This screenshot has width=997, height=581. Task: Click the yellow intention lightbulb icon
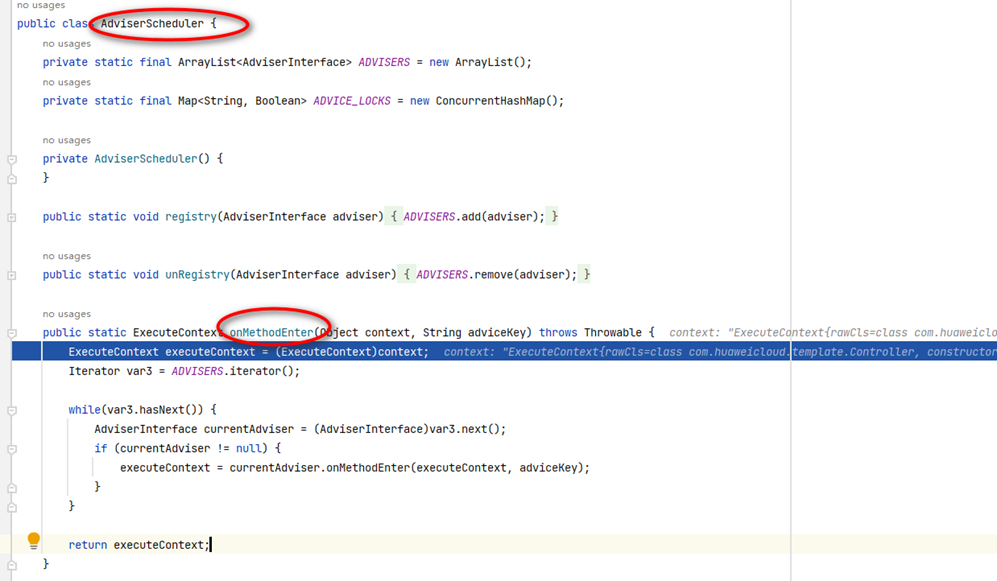pos(34,539)
